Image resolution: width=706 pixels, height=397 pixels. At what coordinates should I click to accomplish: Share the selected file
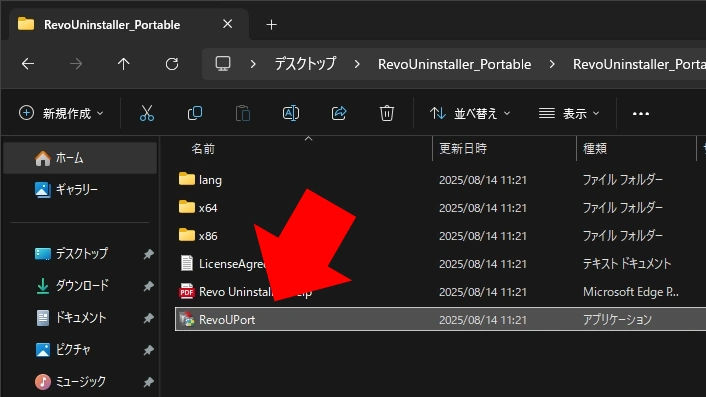[x=339, y=113]
